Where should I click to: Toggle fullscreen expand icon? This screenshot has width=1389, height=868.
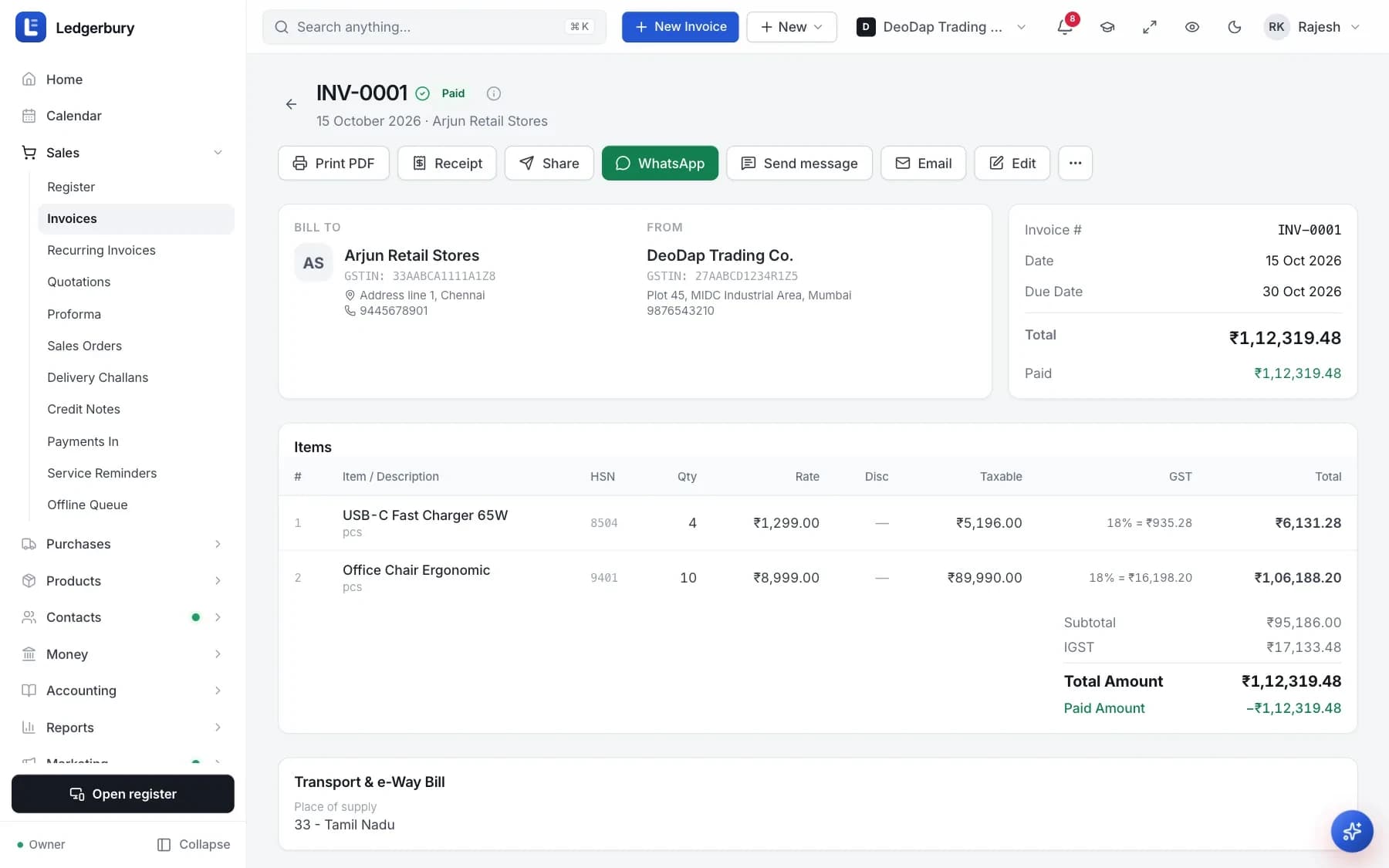click(1150, 27)
